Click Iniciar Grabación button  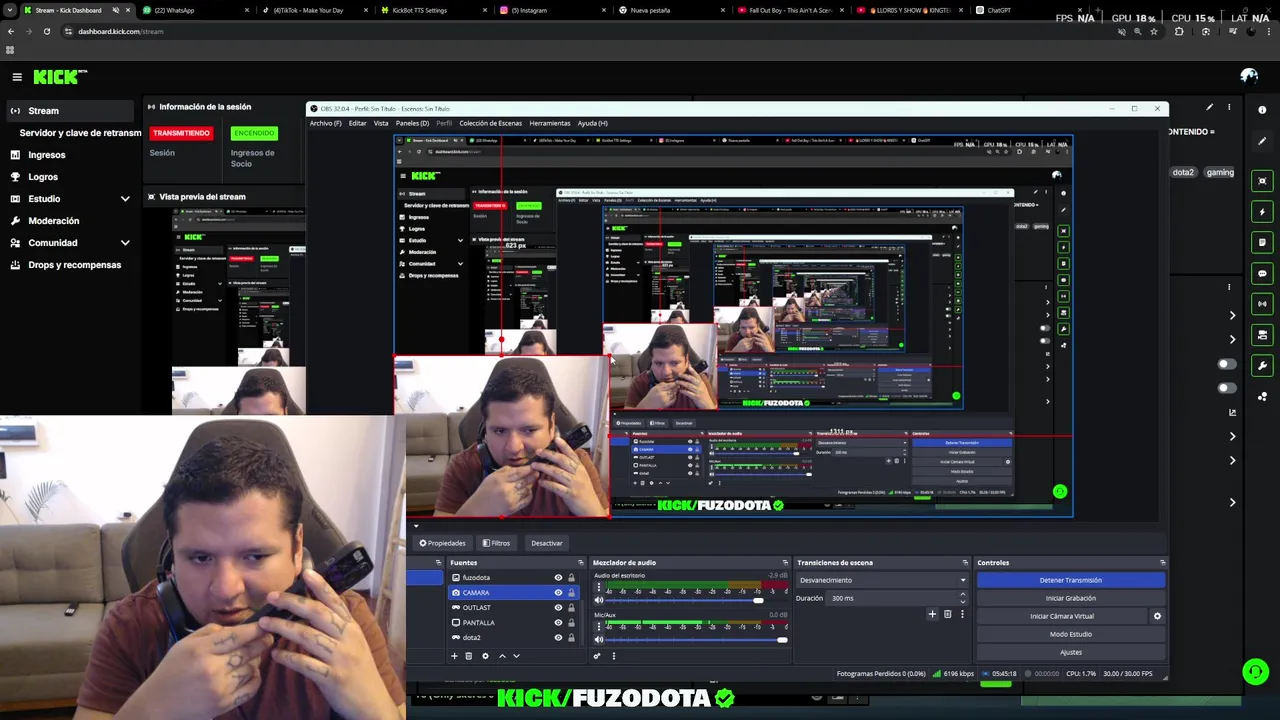[1070, 598]
